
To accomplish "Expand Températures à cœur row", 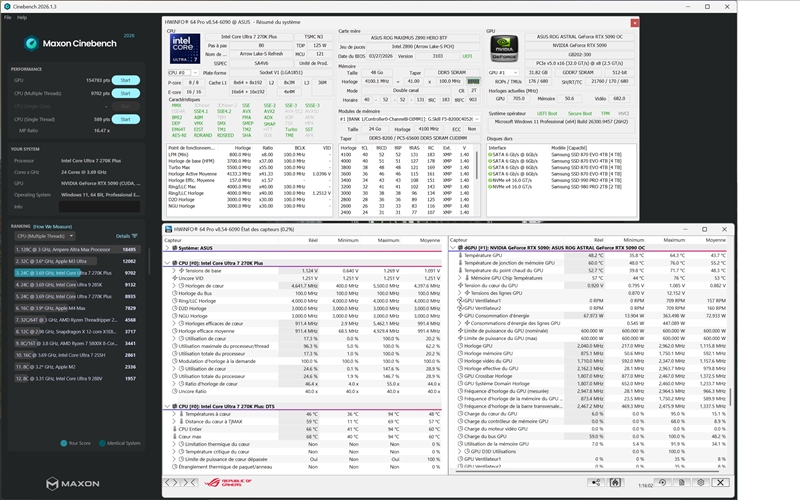I will click(x=174, y=414).
